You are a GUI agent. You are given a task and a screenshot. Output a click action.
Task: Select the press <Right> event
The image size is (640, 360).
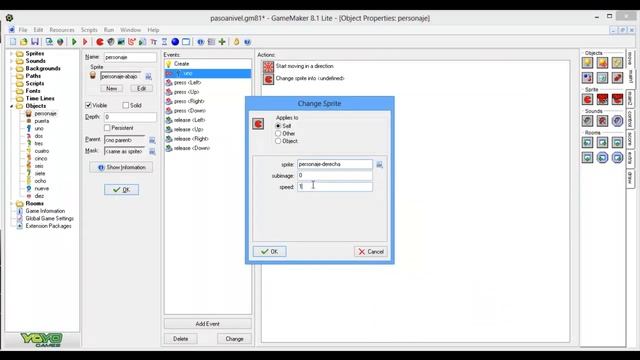point(208,101)
